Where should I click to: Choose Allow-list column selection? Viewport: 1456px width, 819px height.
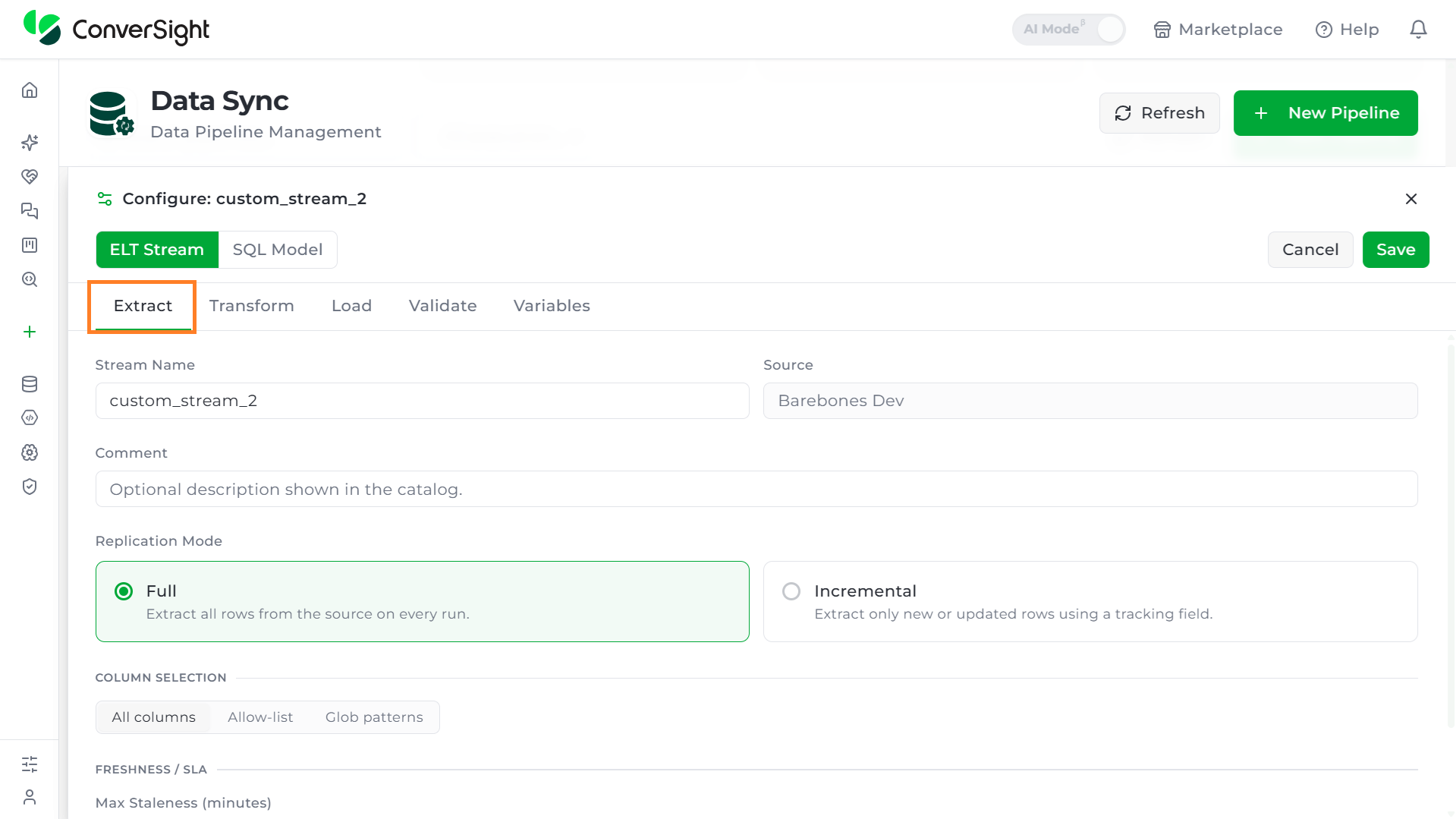coord(260,717)
